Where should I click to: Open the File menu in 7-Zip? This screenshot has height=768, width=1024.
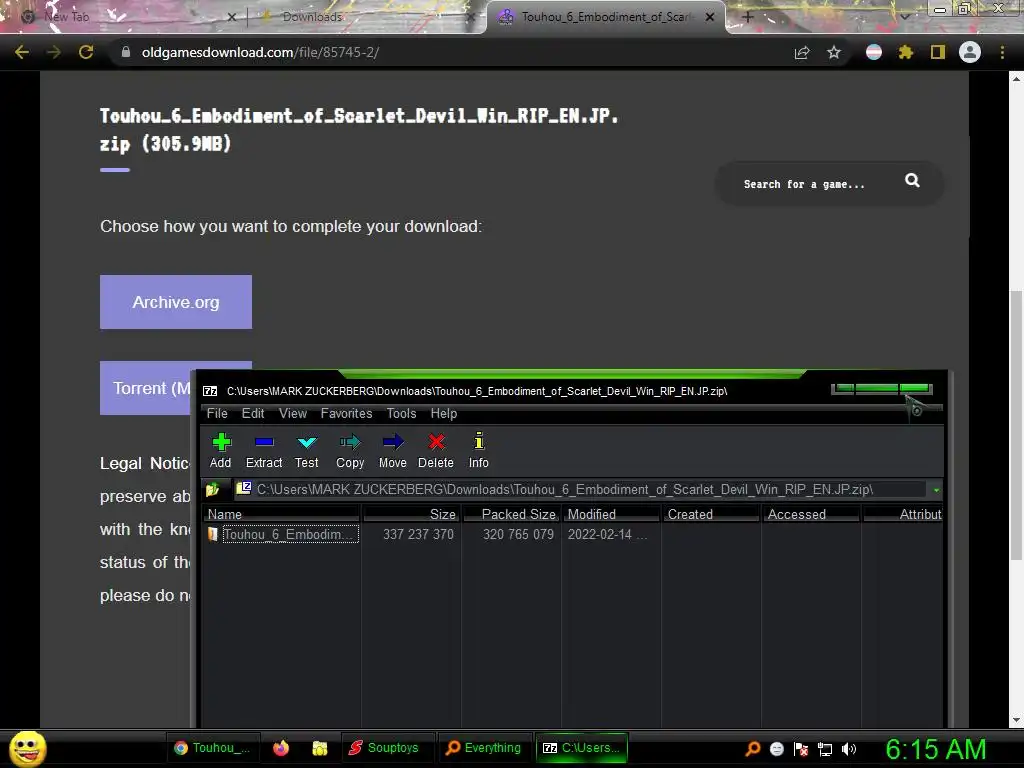[217, 413]
